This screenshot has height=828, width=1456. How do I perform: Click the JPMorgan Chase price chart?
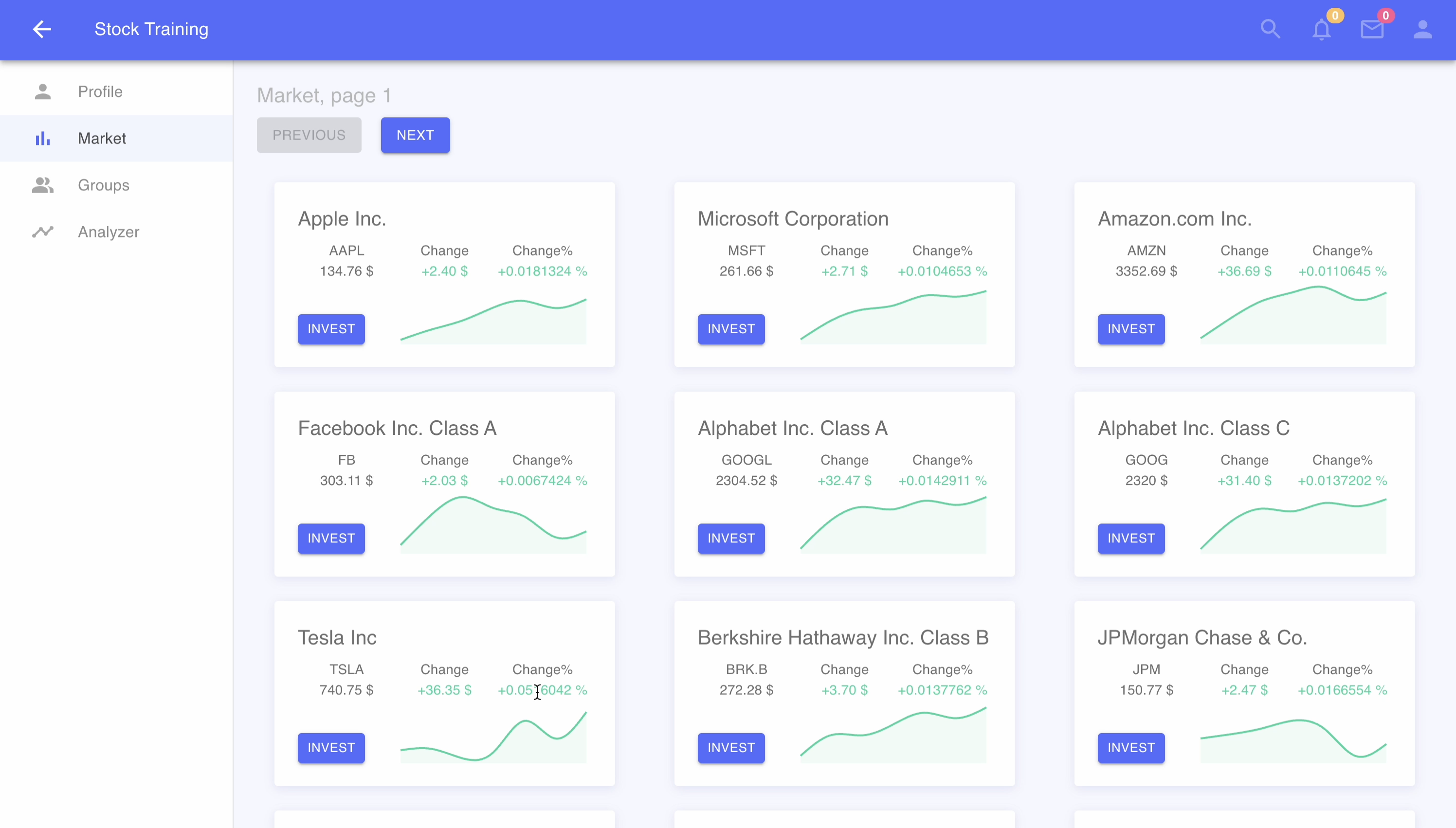point(1293,741)
